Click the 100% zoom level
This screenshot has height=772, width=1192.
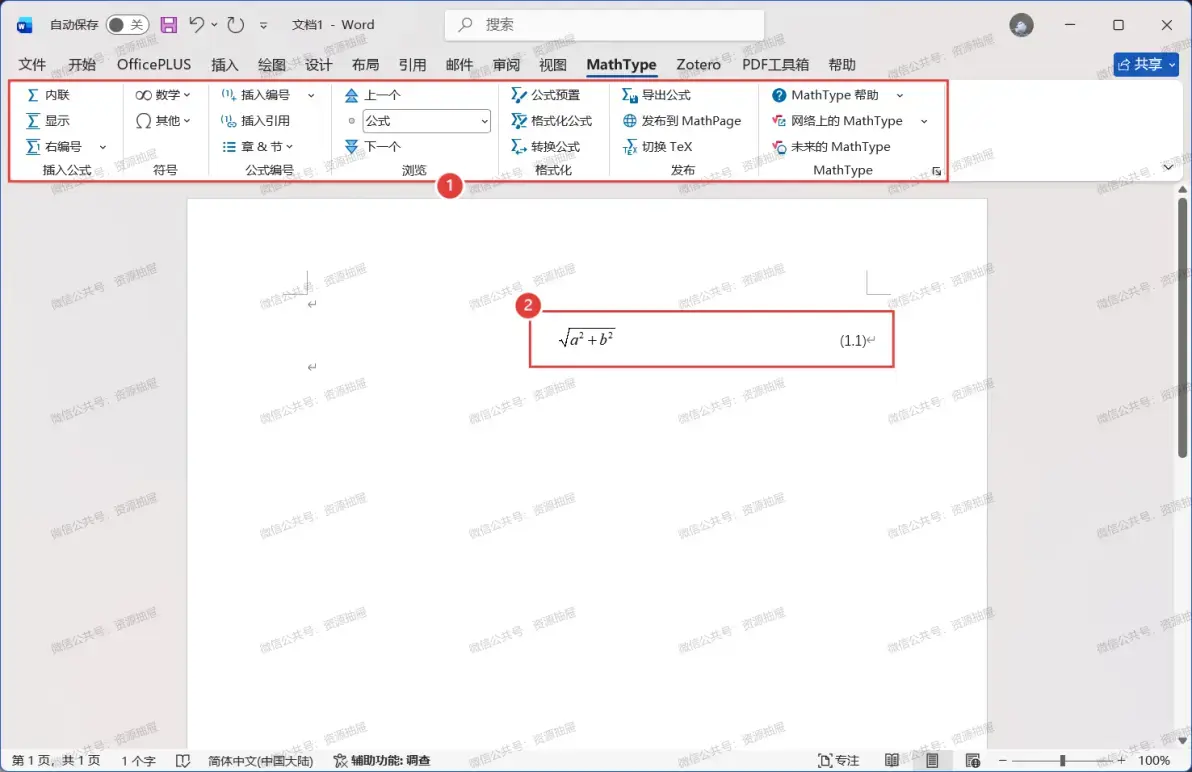[x=1154, y=761]
